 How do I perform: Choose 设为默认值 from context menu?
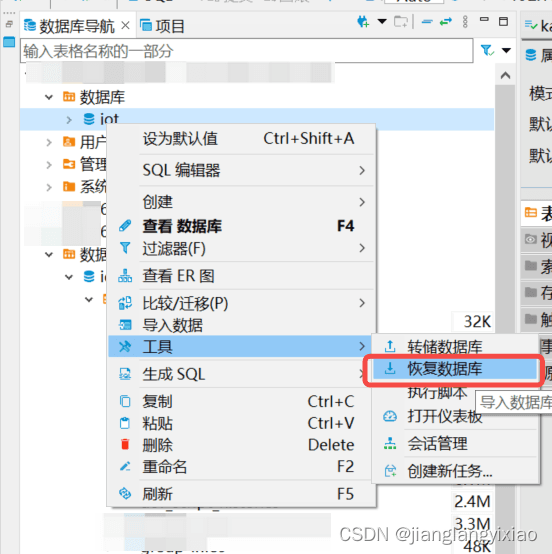point(242,138)
